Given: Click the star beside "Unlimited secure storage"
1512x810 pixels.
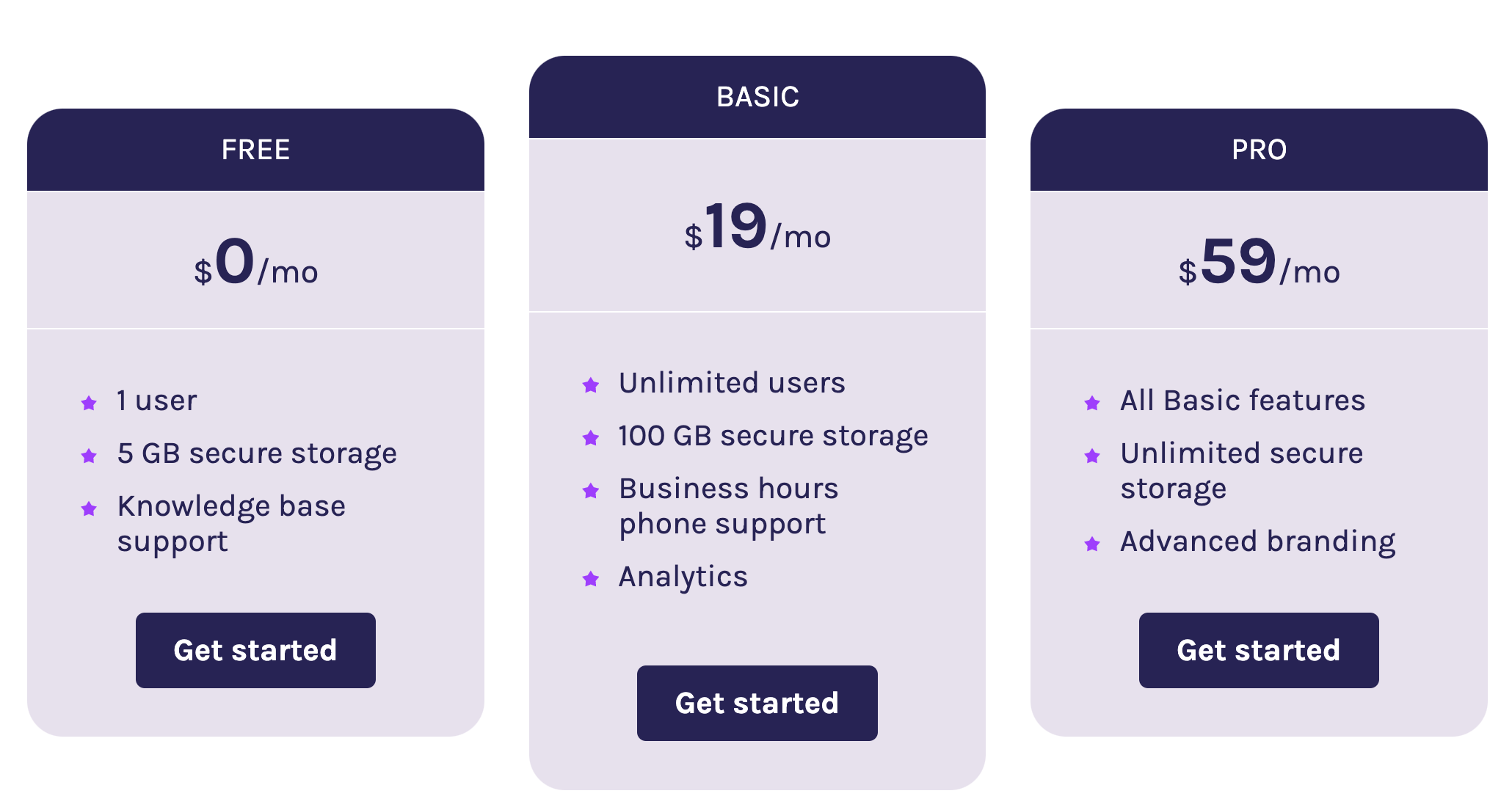Looking at the screenshot, I should 1092,456.
